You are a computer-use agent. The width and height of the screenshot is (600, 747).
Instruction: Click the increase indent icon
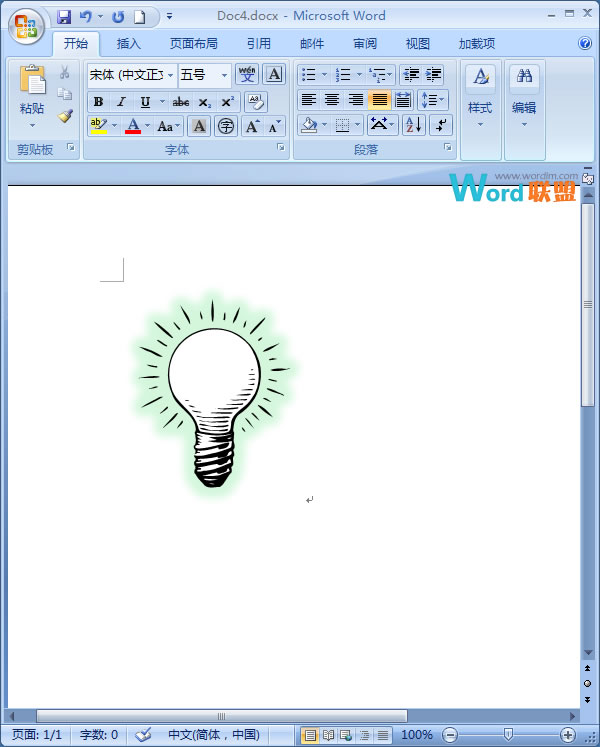[x=434, y=75]
